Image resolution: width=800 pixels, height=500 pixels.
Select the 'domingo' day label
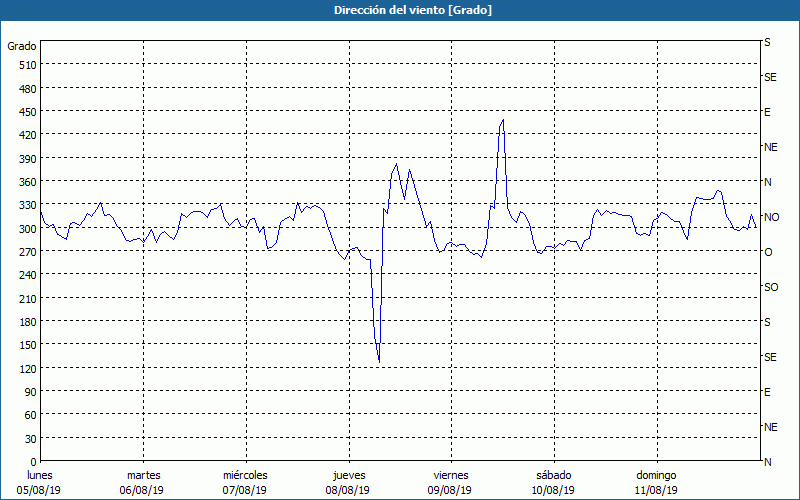click(656, 476)
